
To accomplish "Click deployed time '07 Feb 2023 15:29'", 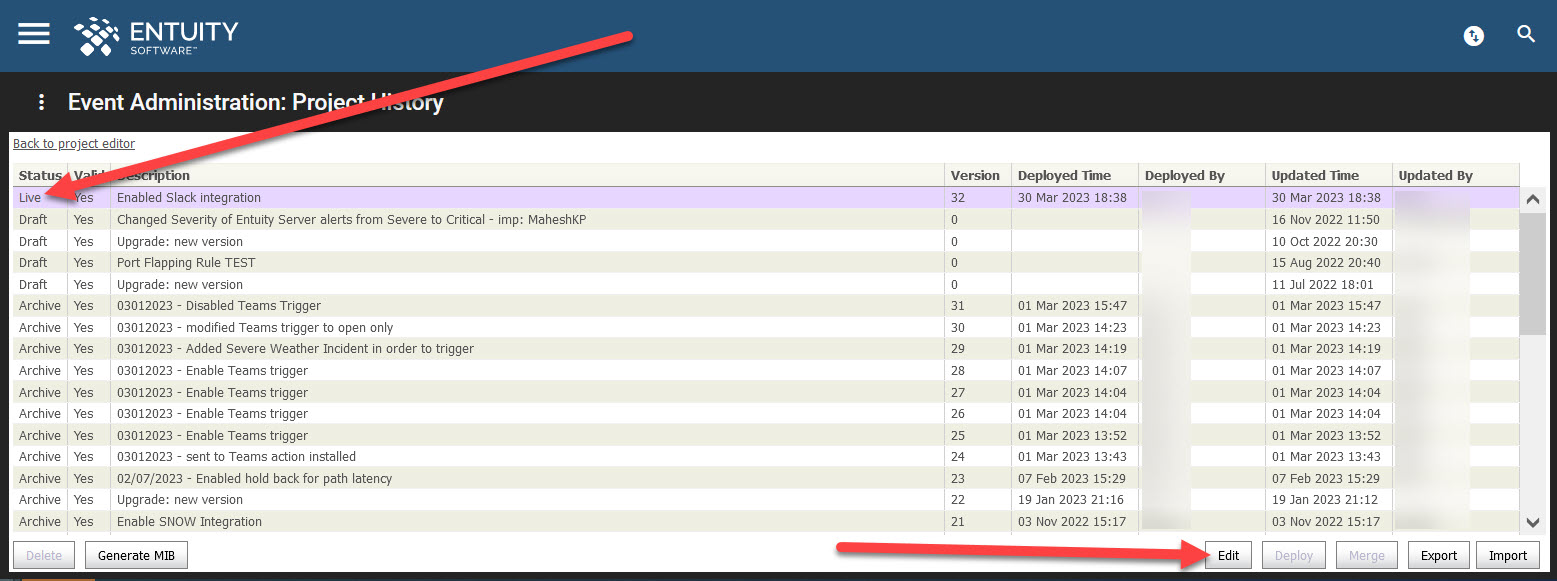I will click(x=1075, y=479).
